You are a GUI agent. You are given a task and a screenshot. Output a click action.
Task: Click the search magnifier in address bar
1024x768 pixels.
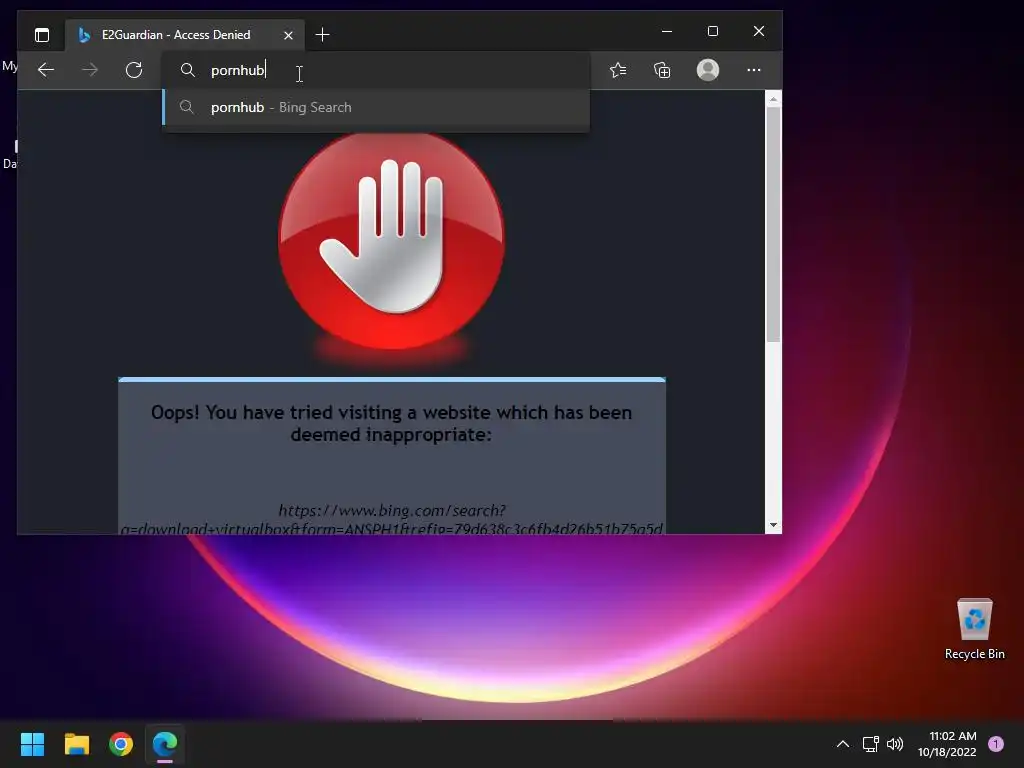click(x=187, y=70)
